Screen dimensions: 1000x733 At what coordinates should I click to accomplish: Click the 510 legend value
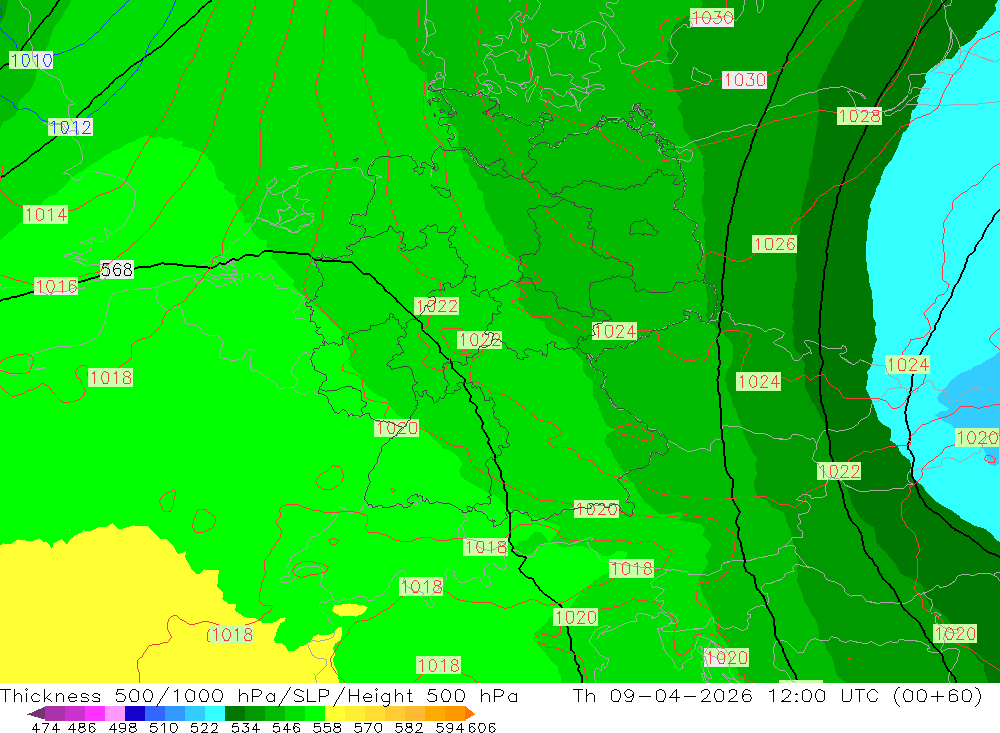163,727
